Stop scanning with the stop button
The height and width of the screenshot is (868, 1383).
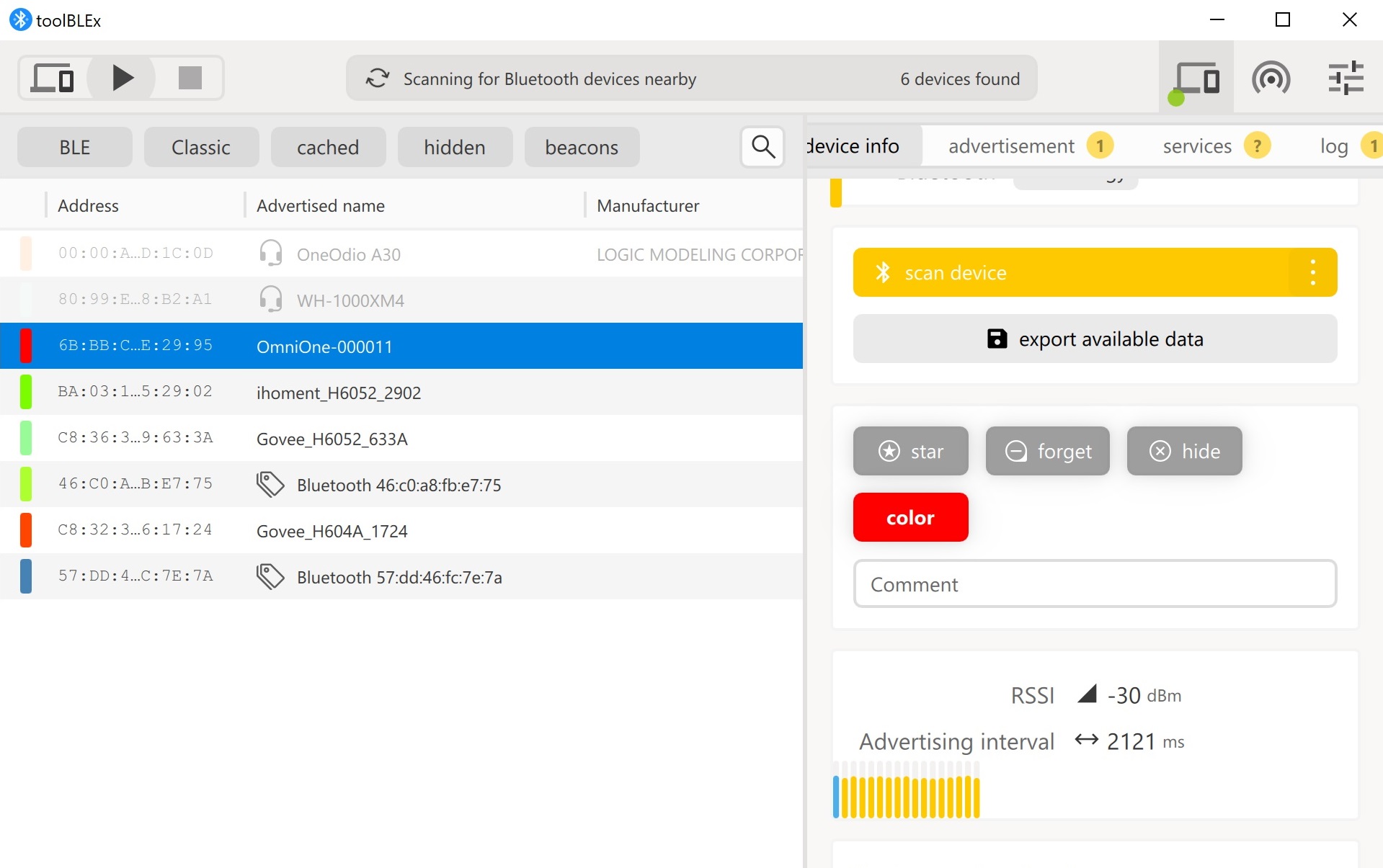(x=190, y=78)
